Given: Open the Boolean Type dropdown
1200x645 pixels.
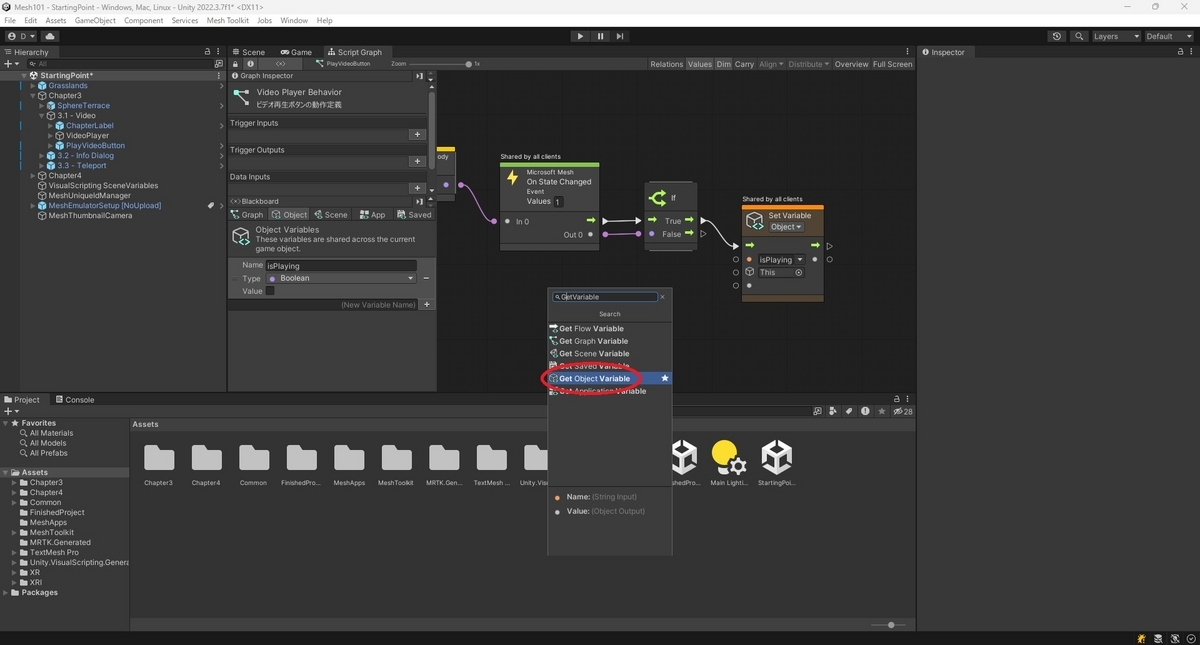Looking at the screenshot, I should tap(340, 278).
